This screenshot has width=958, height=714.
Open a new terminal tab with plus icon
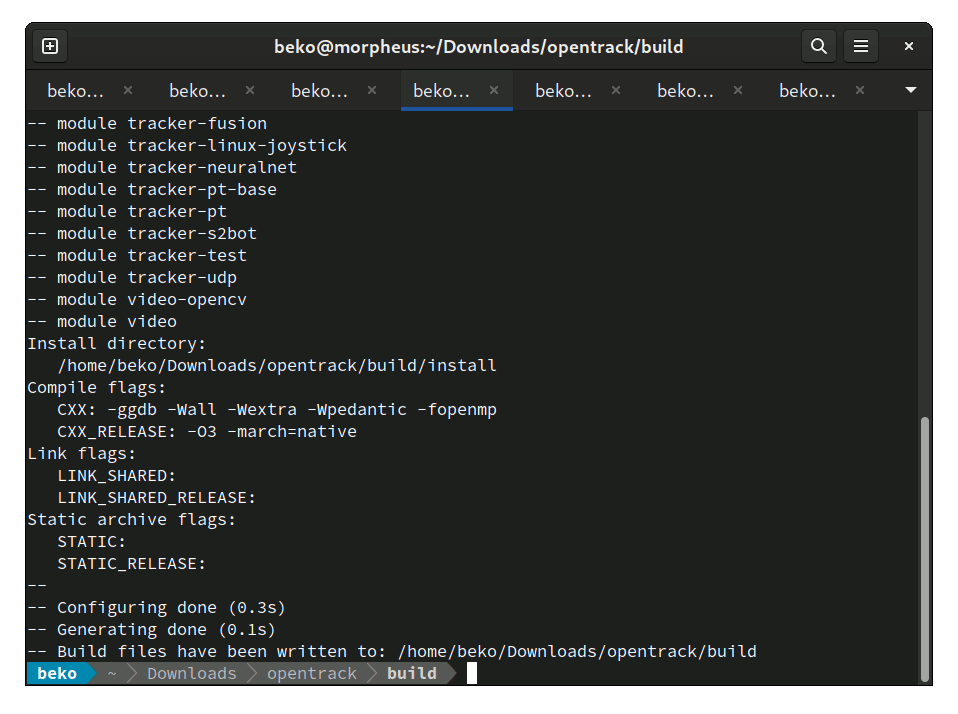[50, 46]
